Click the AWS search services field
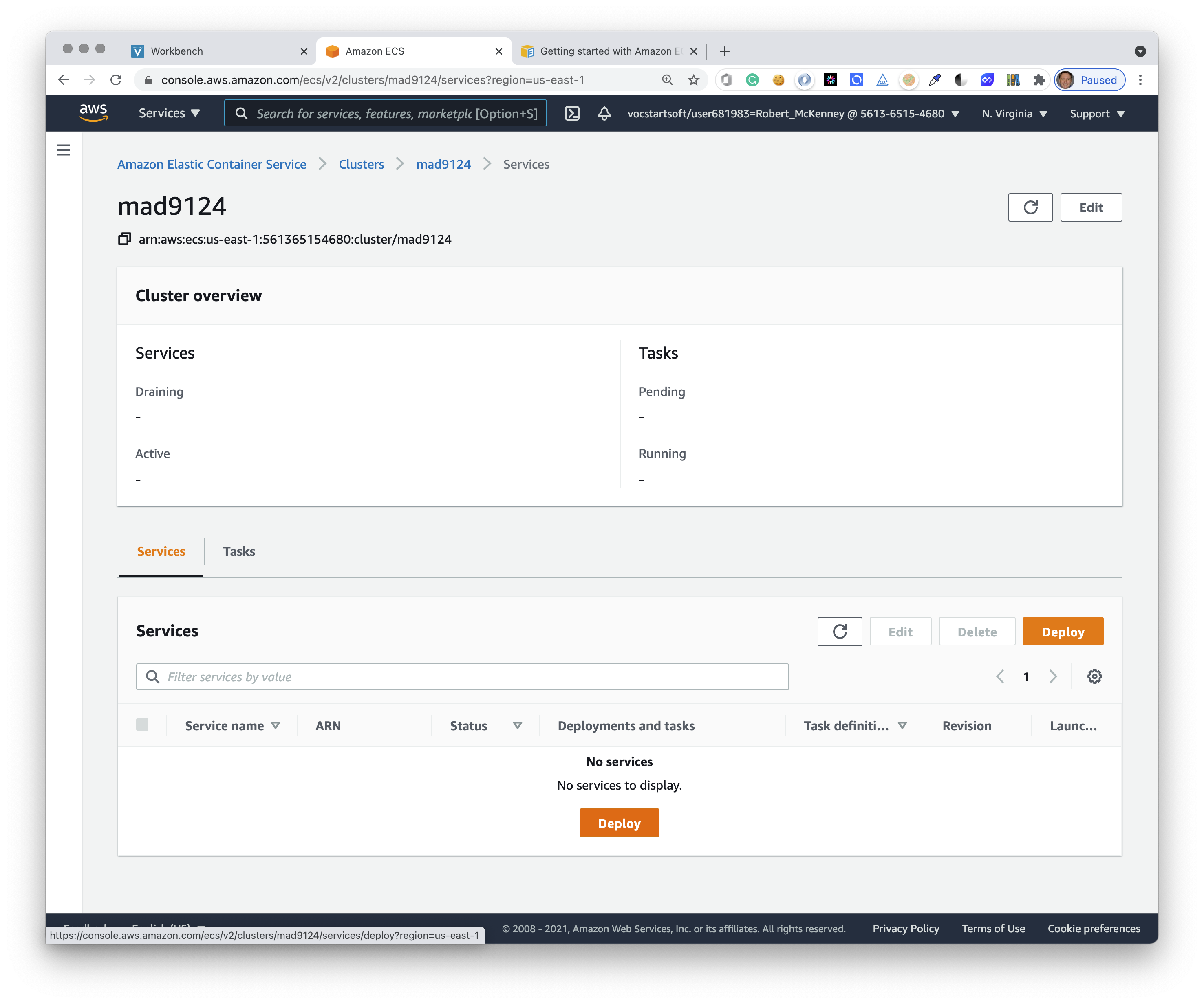This screenshot has height=1004, width=1204. pos(385,113)
